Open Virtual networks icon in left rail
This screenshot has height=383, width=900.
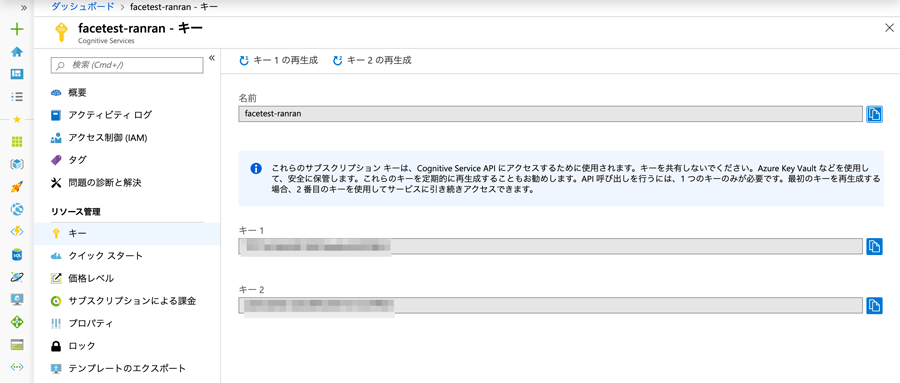point(17,367)
